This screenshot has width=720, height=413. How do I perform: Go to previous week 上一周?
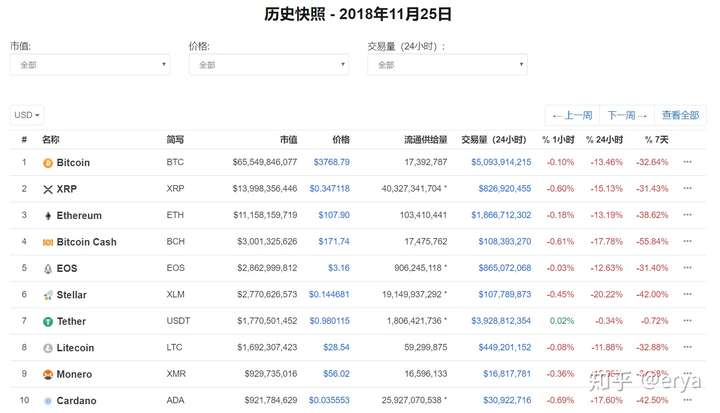point(572,115)
